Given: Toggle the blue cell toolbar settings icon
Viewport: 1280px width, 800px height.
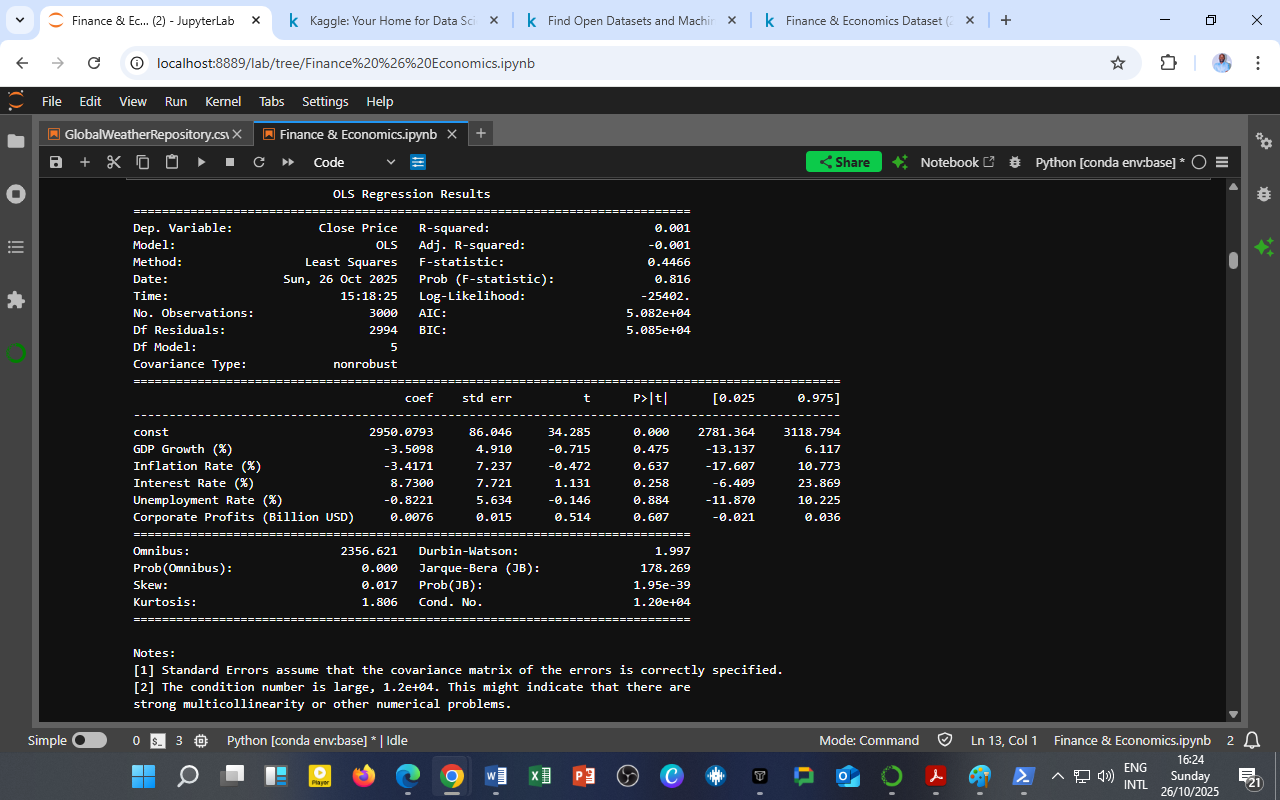Looking at the screenshot, I should pyautogui.click(x=417, y=161).
